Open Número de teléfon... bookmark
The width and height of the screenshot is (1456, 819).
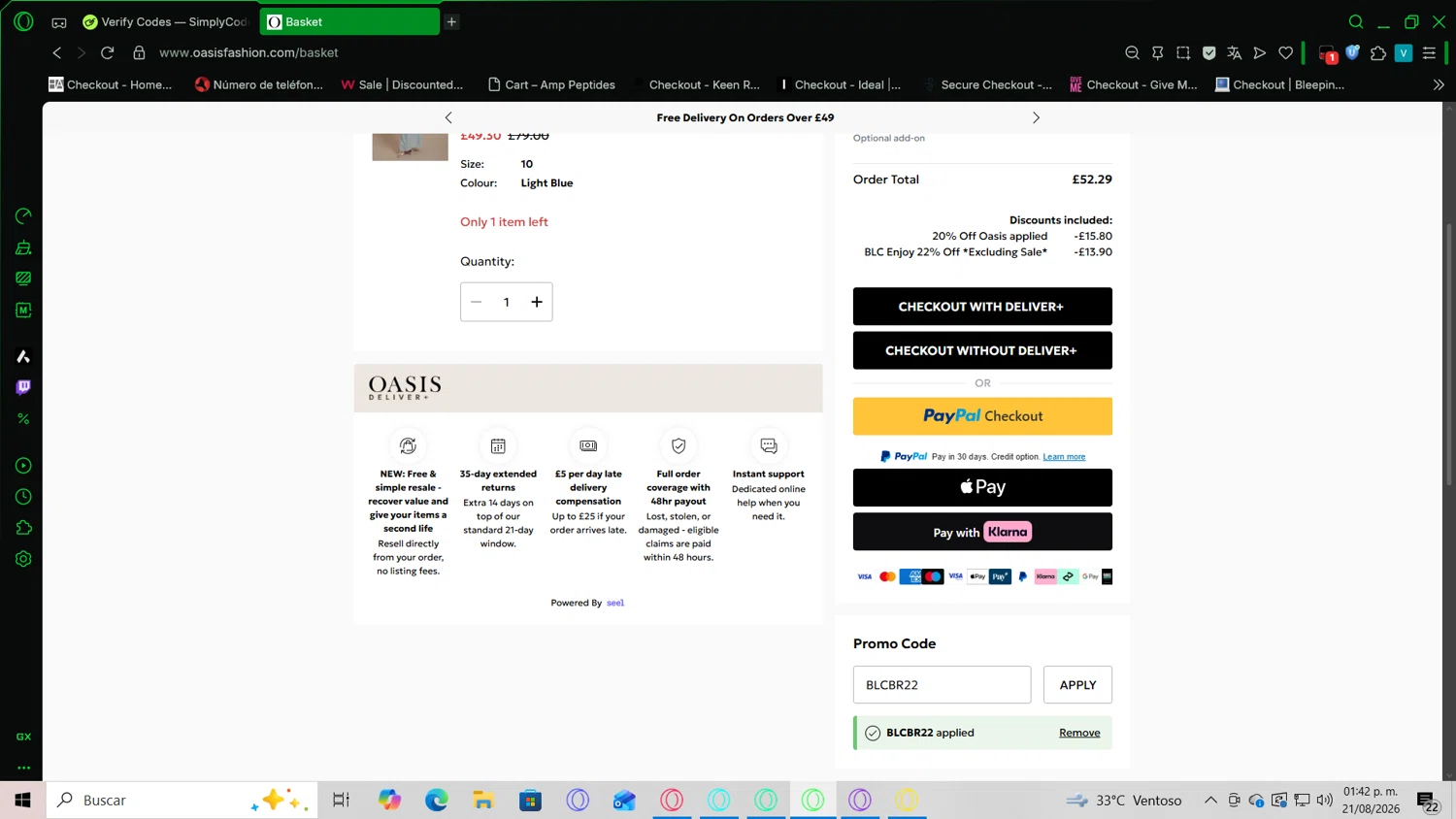(x=259, y=84)
